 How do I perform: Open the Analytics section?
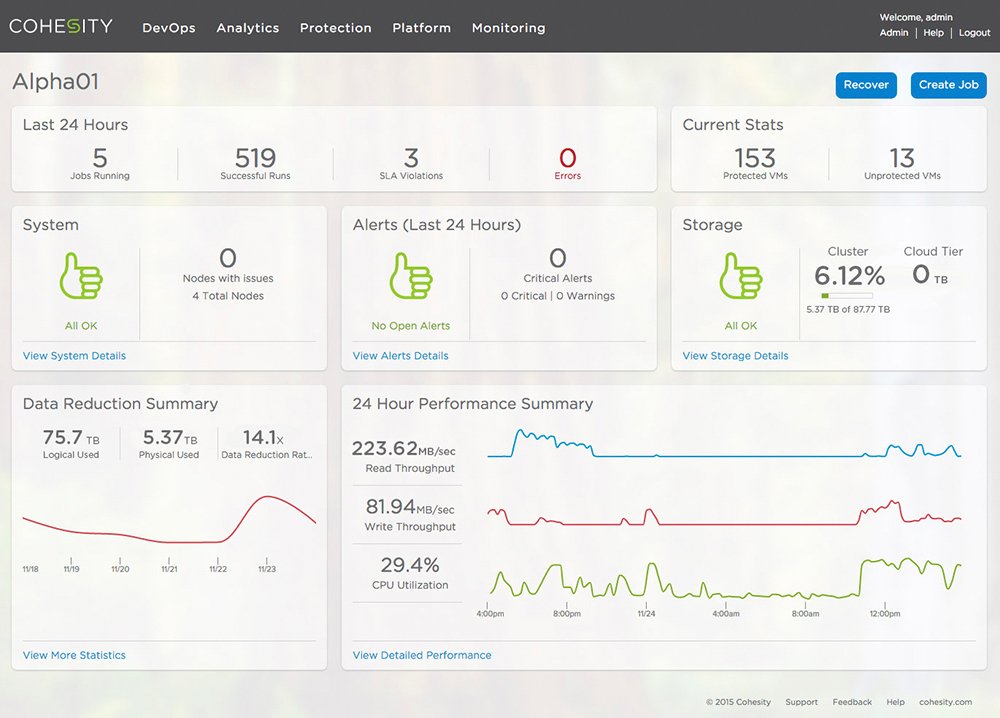point(247,28)
